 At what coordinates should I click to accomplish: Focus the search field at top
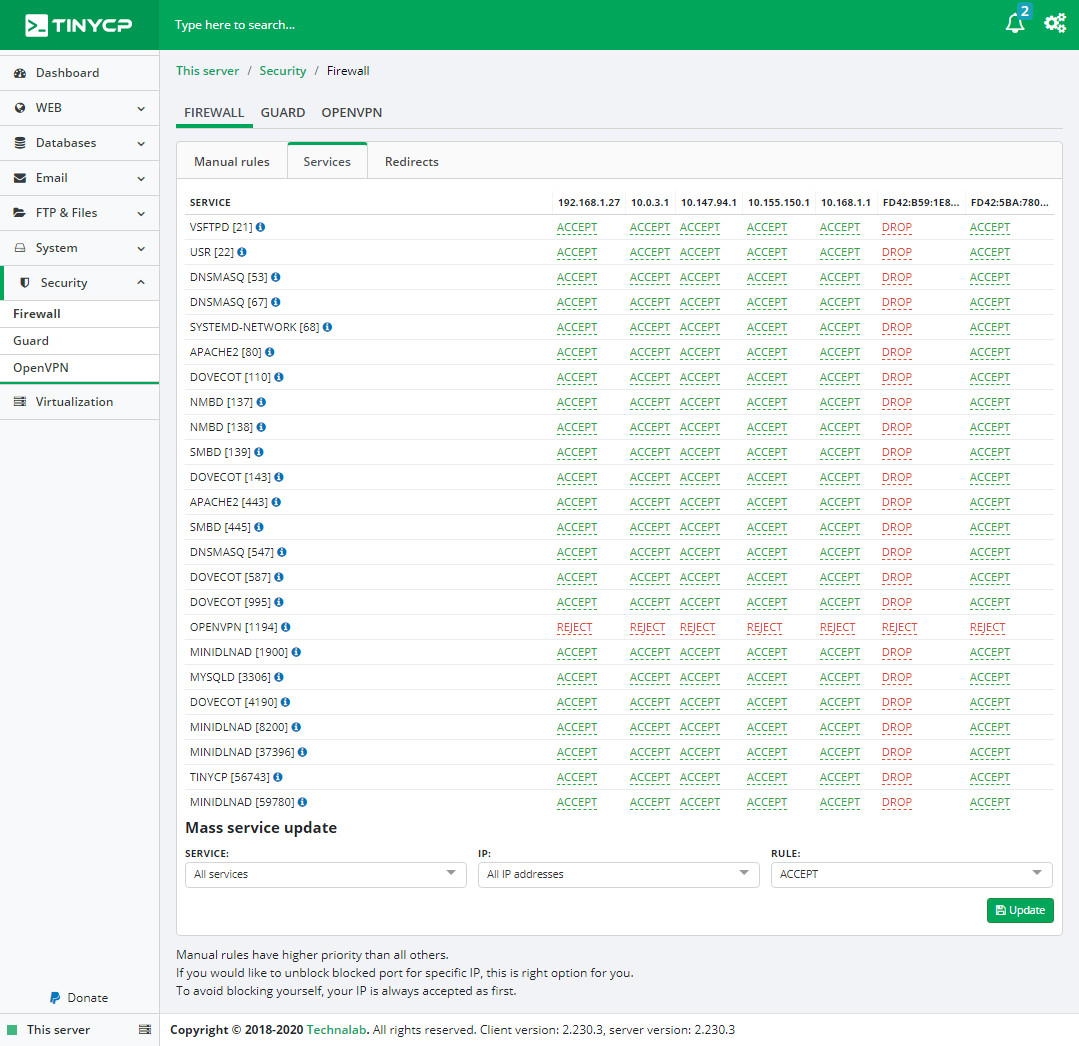[235, 25]
